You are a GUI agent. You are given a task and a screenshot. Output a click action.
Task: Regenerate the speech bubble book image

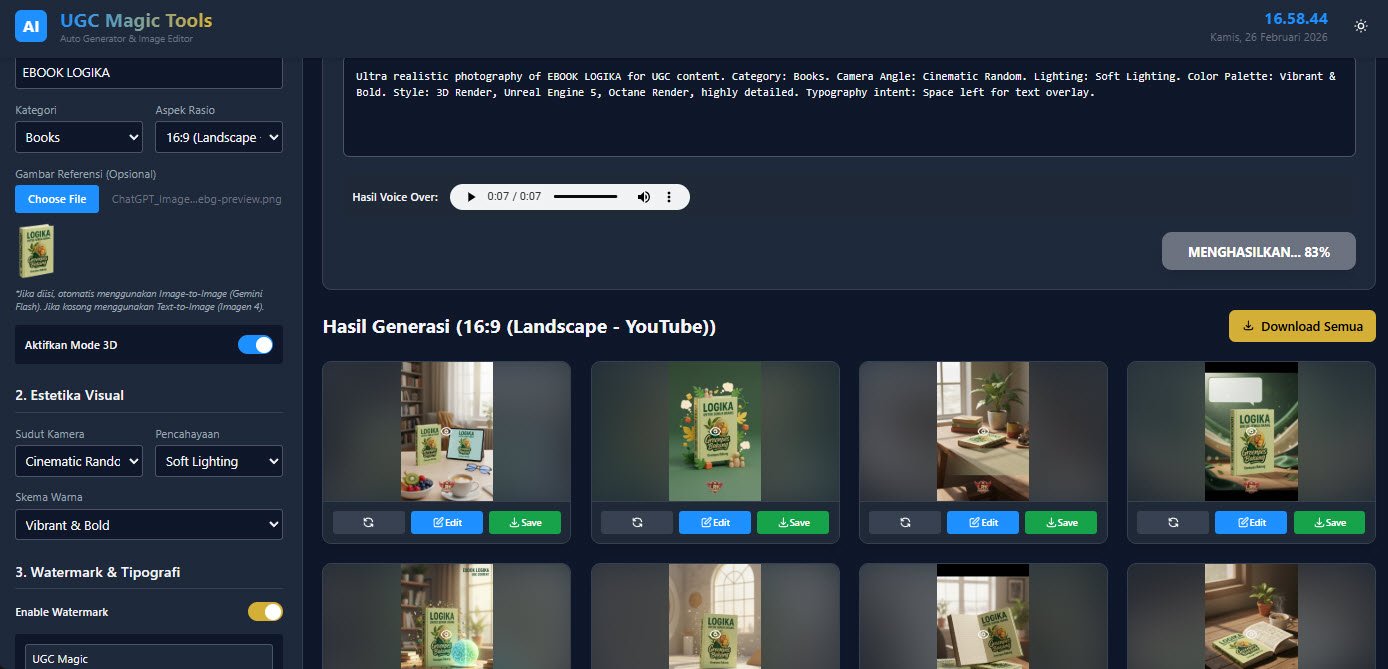coord(1173,522)
